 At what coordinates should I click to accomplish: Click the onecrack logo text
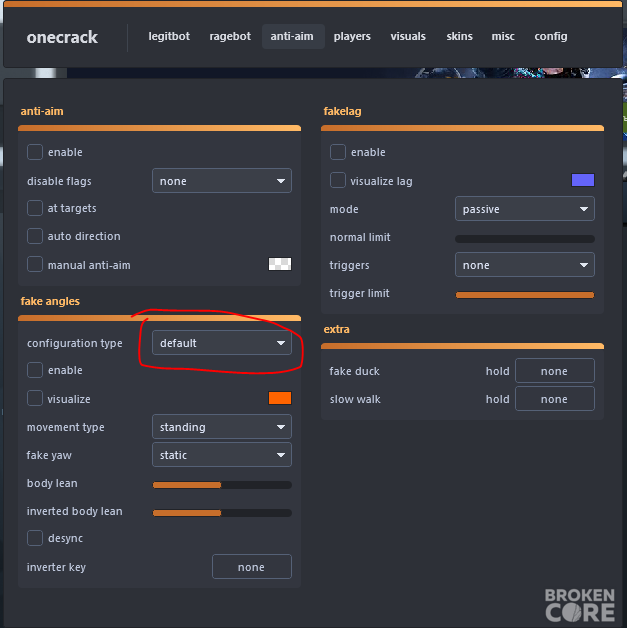(62, 37)
